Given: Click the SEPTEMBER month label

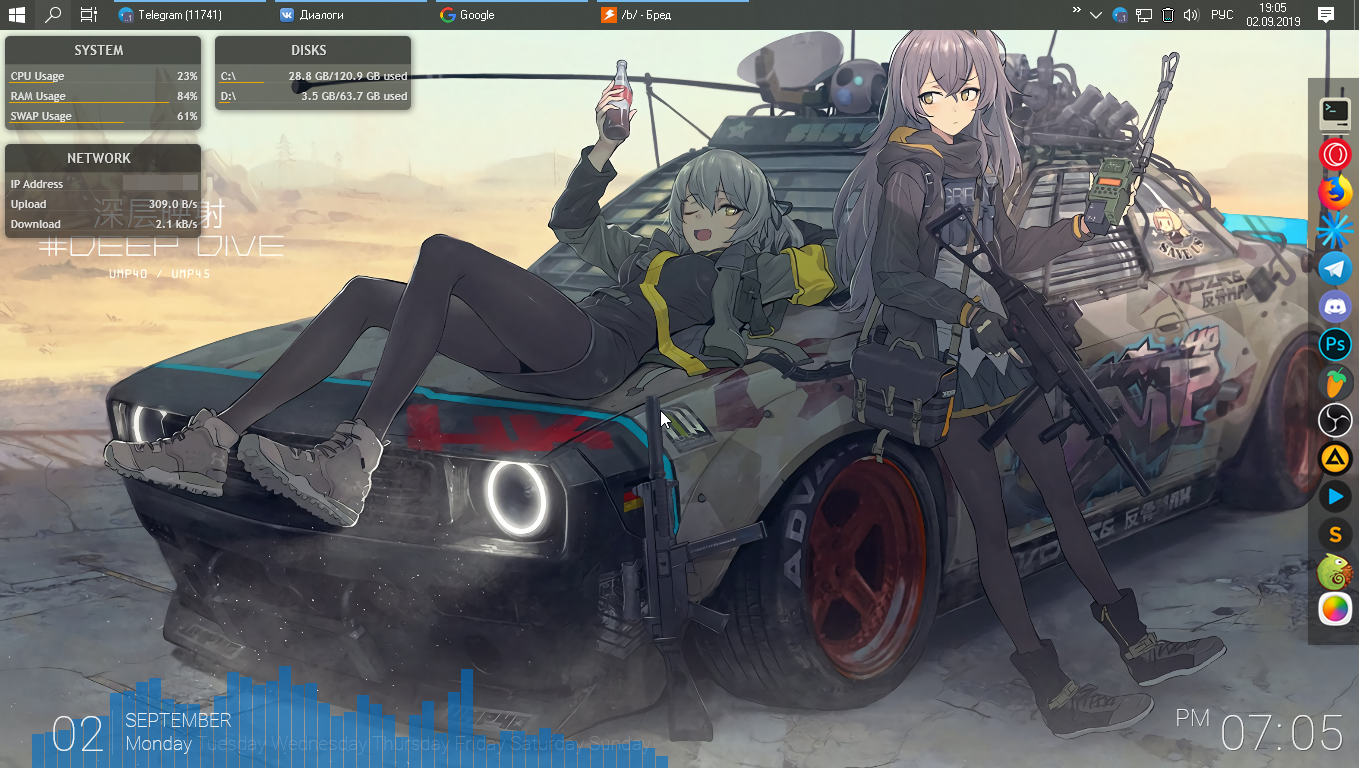Looking at the screenshot, I should click(x=178, y=720).
